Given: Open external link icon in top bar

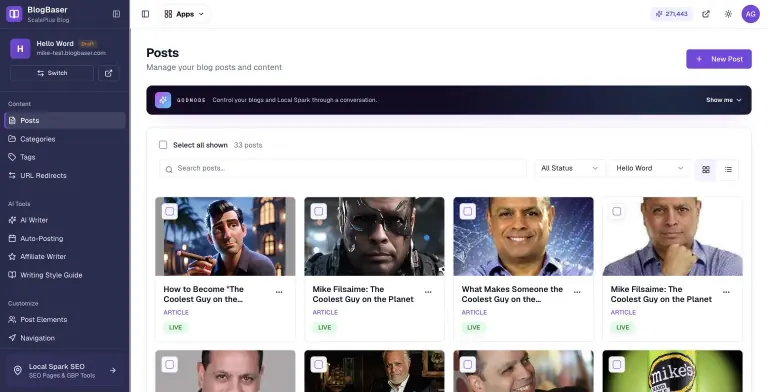Looking at the screenshot, I should [x=706, y=14].
